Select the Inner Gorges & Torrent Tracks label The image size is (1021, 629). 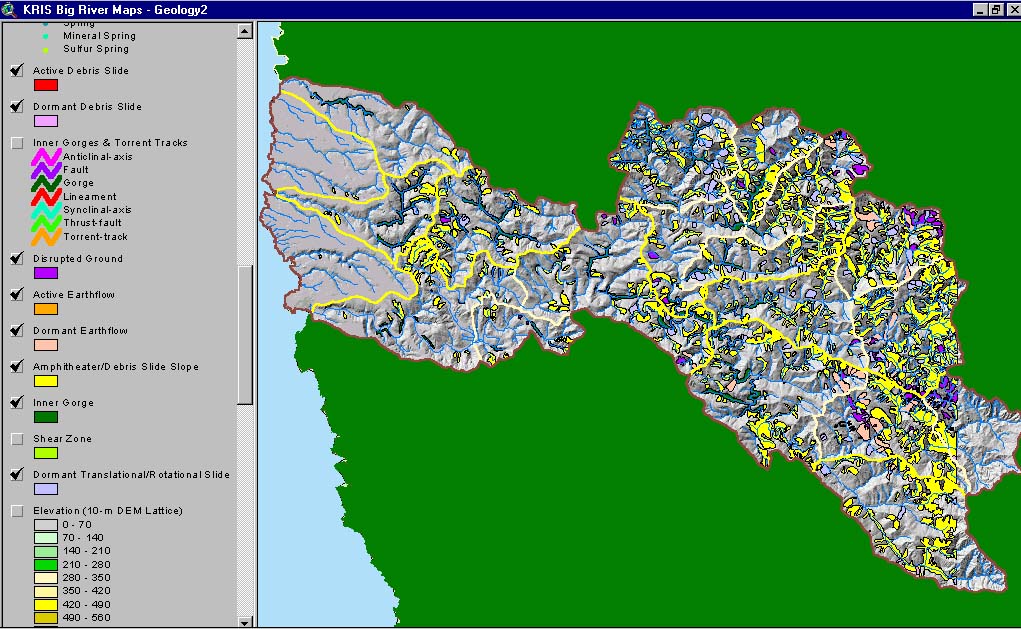[110, 143]
